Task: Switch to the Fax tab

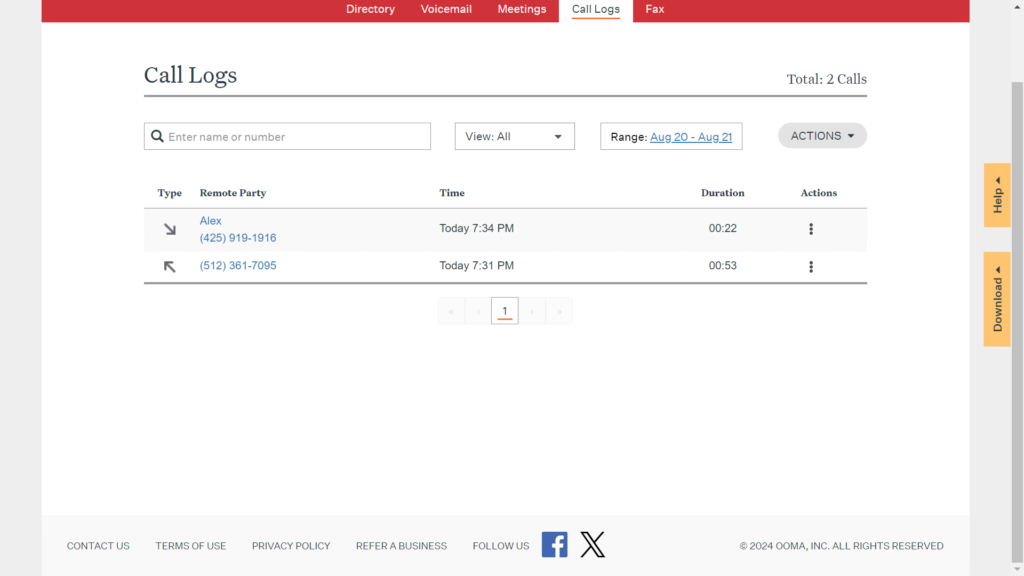Action: (x=655, y=9)
